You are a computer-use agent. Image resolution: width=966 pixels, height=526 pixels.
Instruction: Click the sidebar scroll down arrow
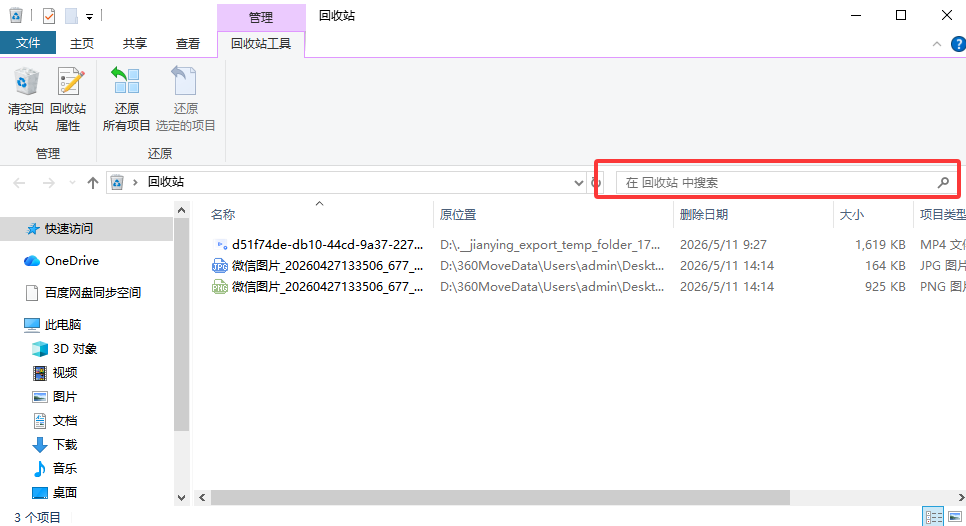pos(181,498)
